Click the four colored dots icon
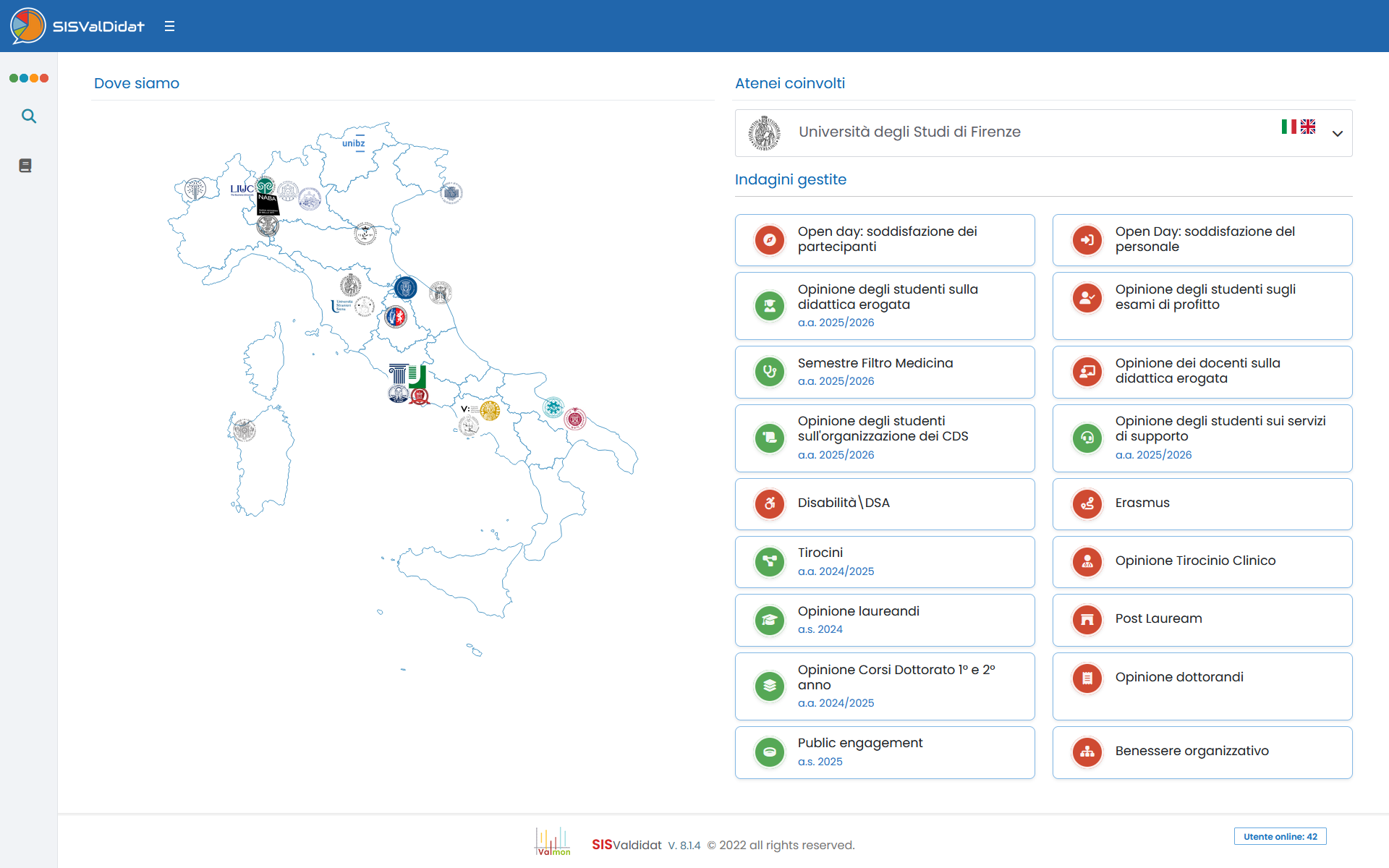 [x=29, y=78]
